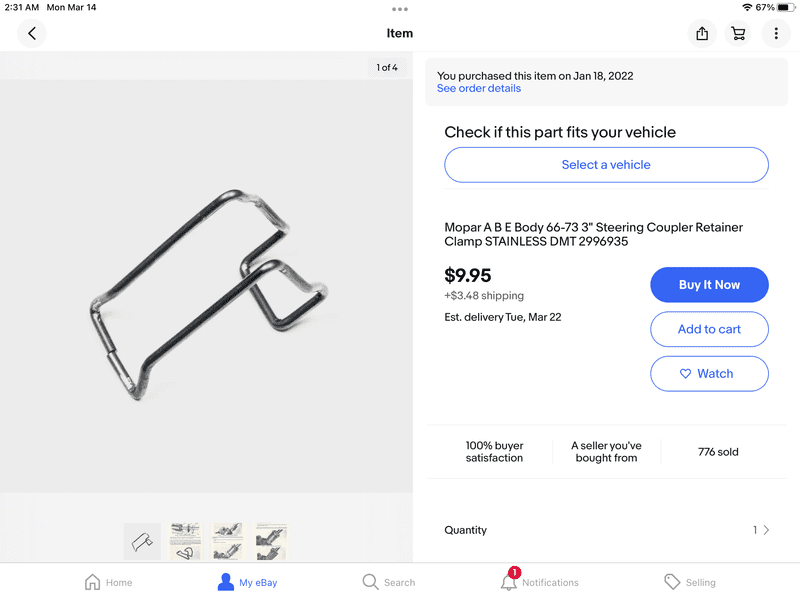Tap the main steering clamp photo

point(206,290)
